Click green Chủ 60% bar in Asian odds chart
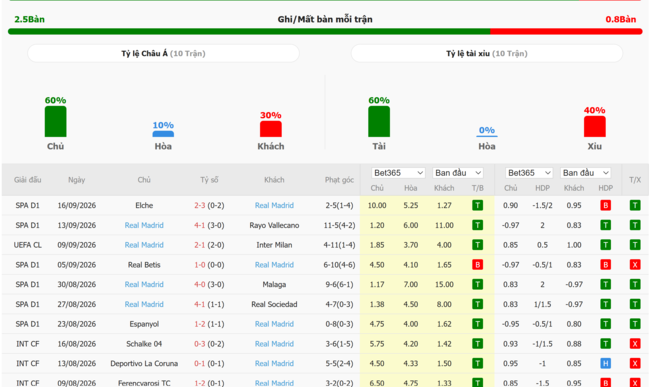The width and height of the screenshot is (650, 387). [56, 121]
